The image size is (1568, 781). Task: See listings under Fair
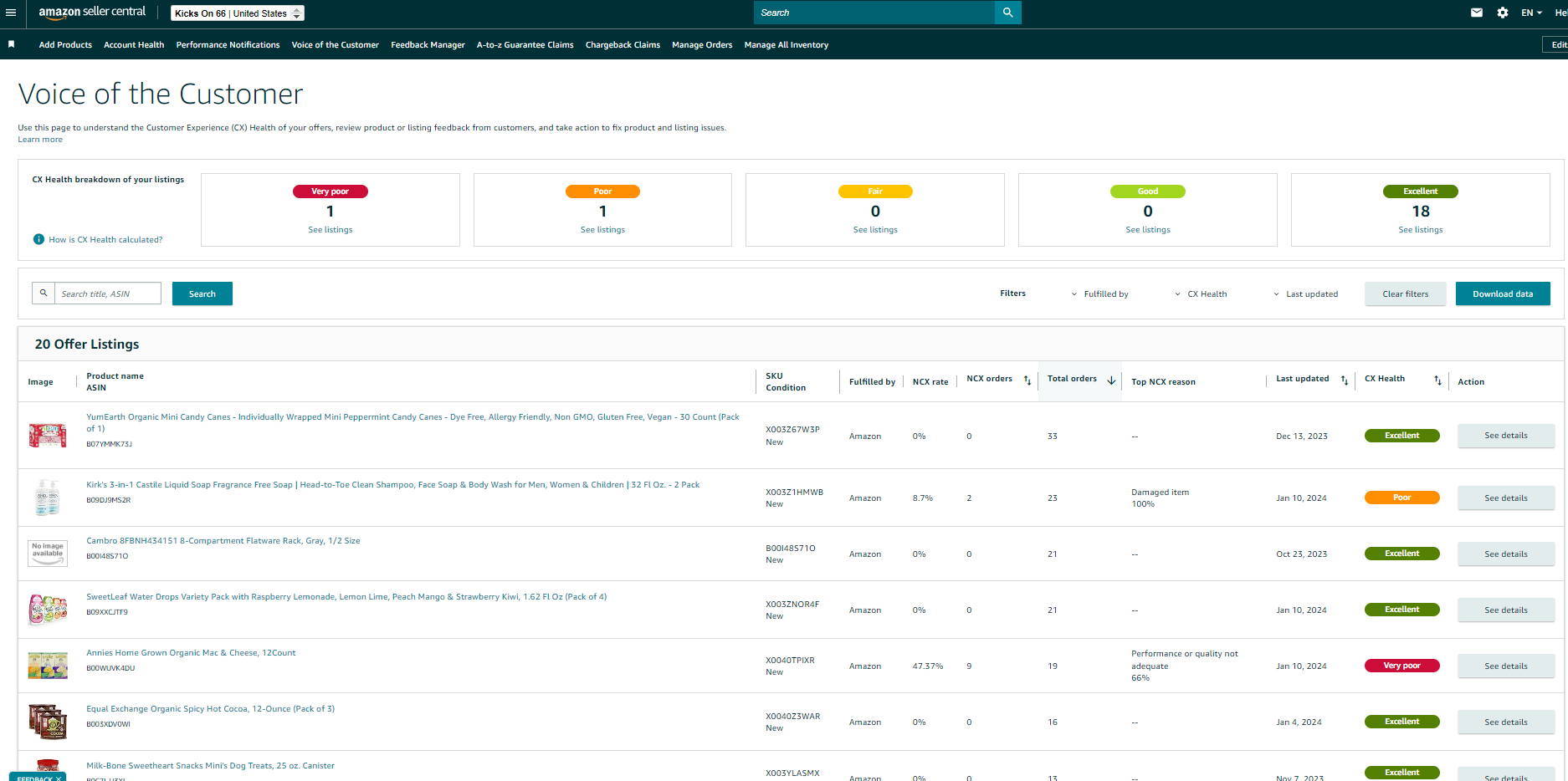click(875, 230)
